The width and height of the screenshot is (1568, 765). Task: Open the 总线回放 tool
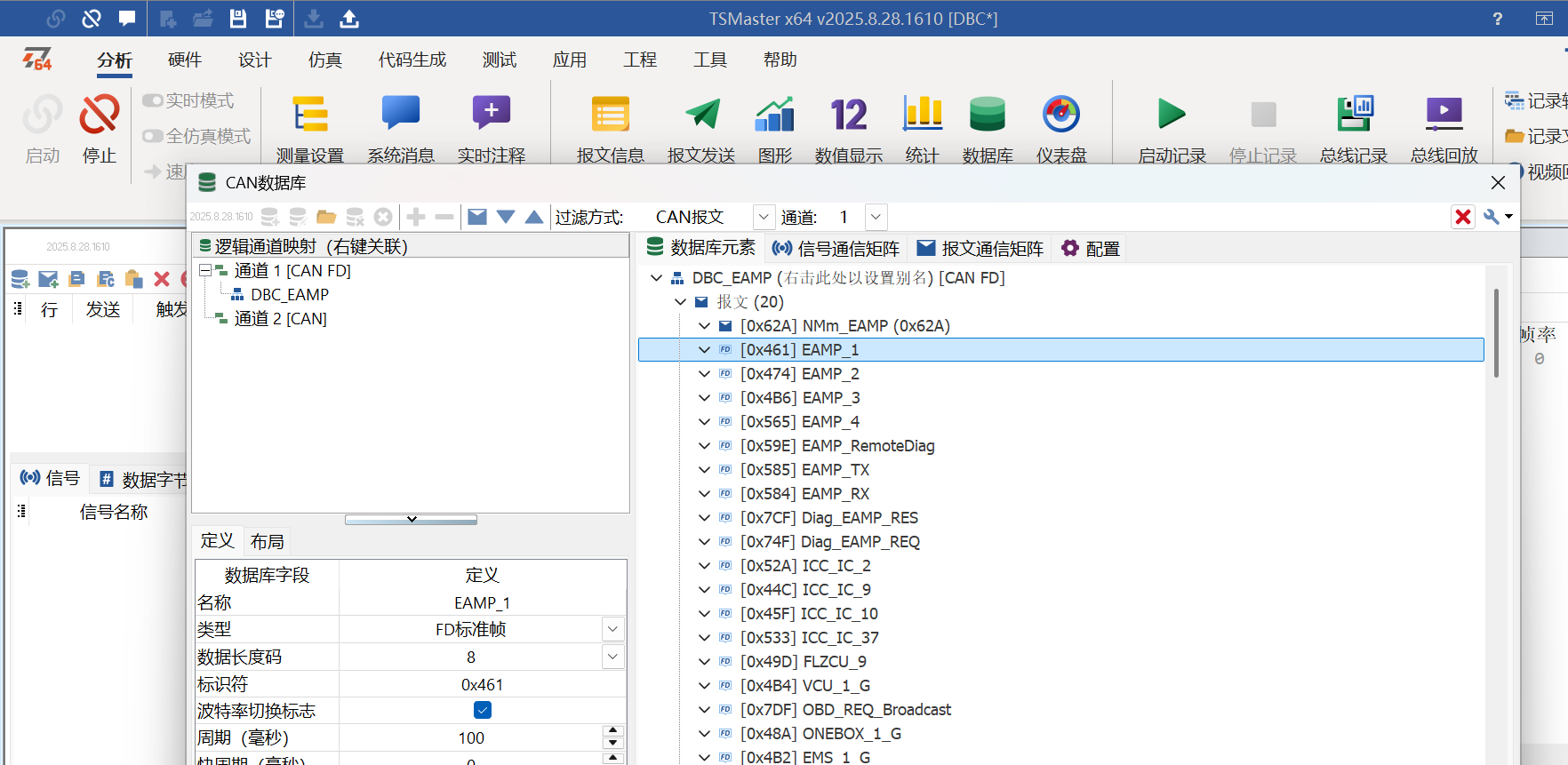pos(1444,129)
